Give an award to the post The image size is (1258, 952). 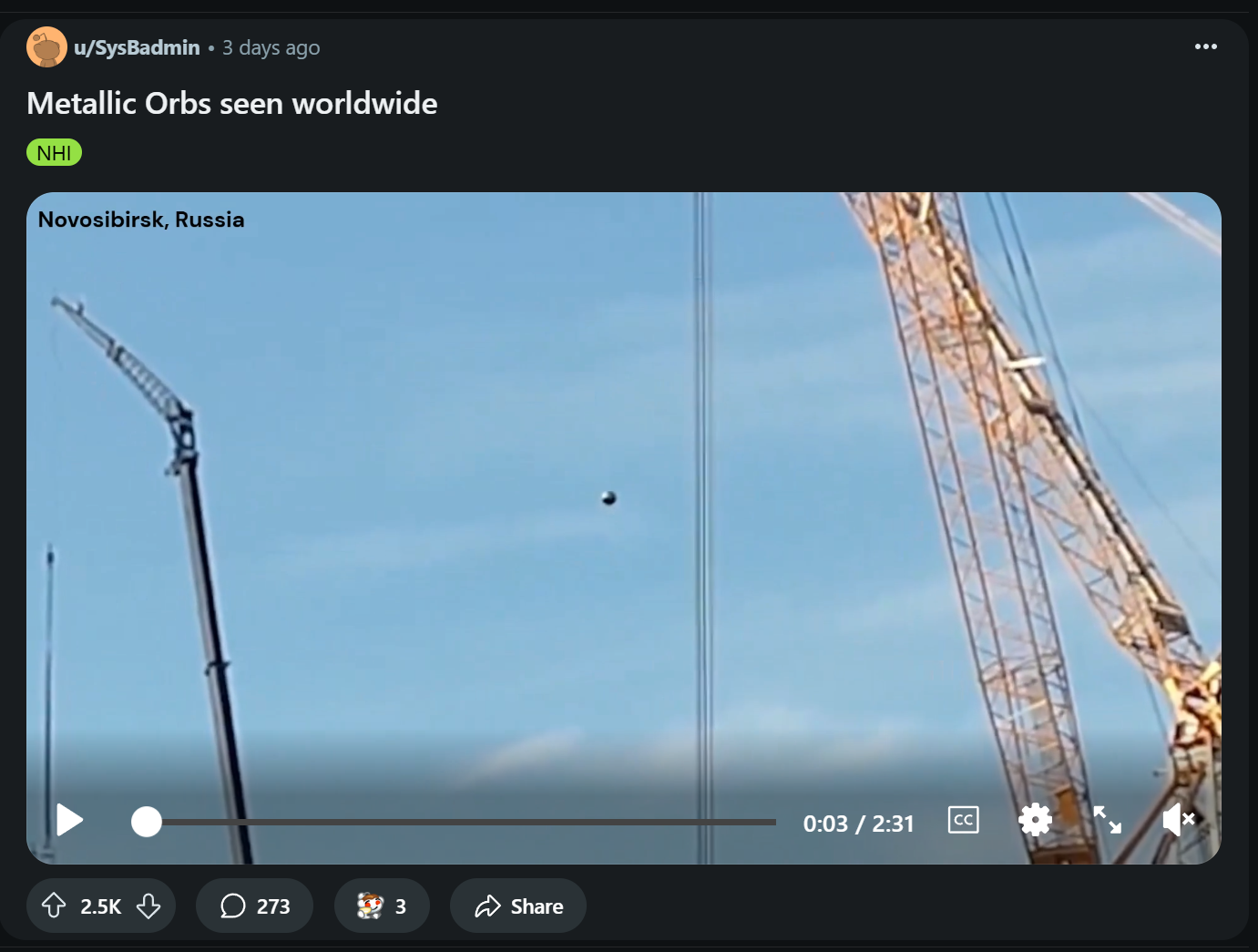click(x=382, y=906)
